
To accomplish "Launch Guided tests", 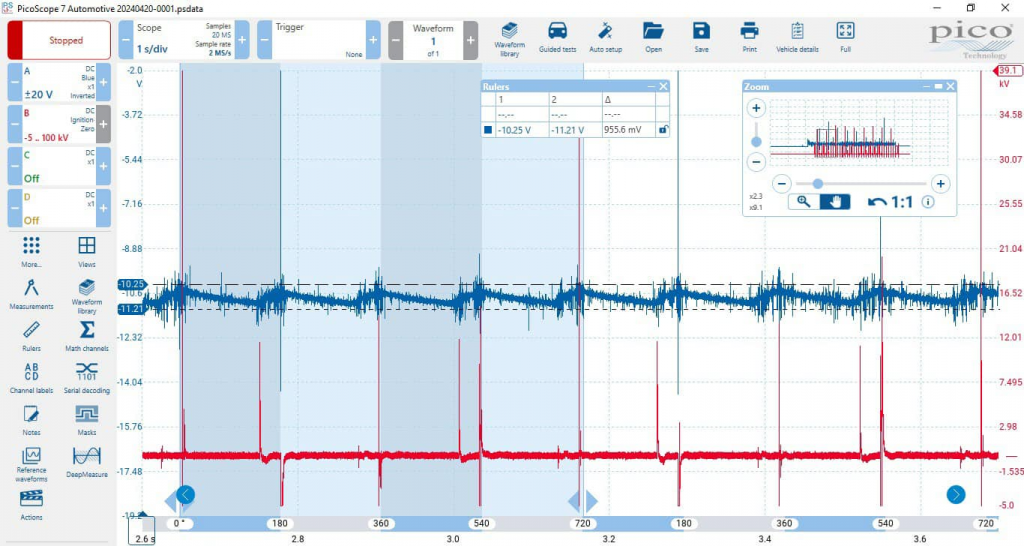I will (x=557, y=36).
